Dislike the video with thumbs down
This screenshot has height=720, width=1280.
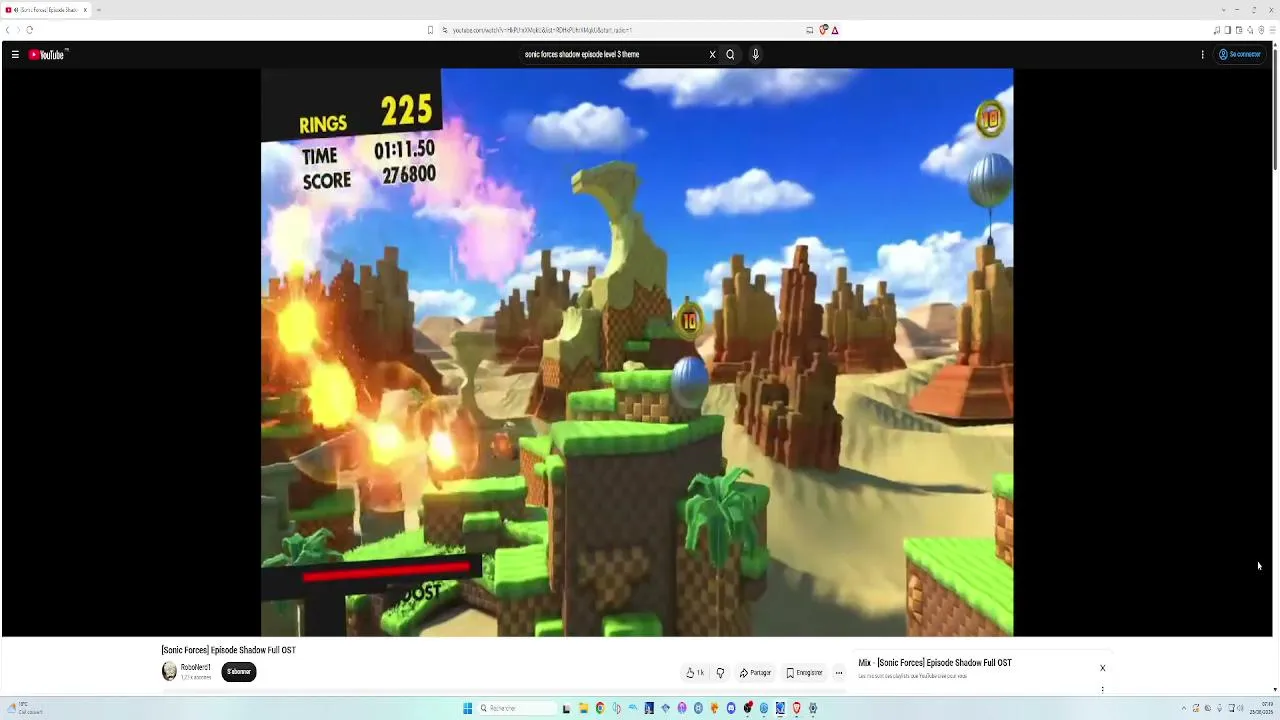coord(720,673)
